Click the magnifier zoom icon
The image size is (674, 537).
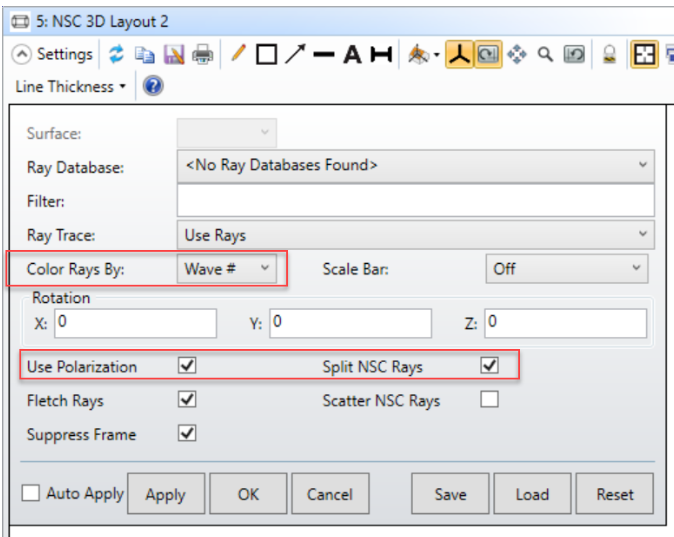pos(545,54)
